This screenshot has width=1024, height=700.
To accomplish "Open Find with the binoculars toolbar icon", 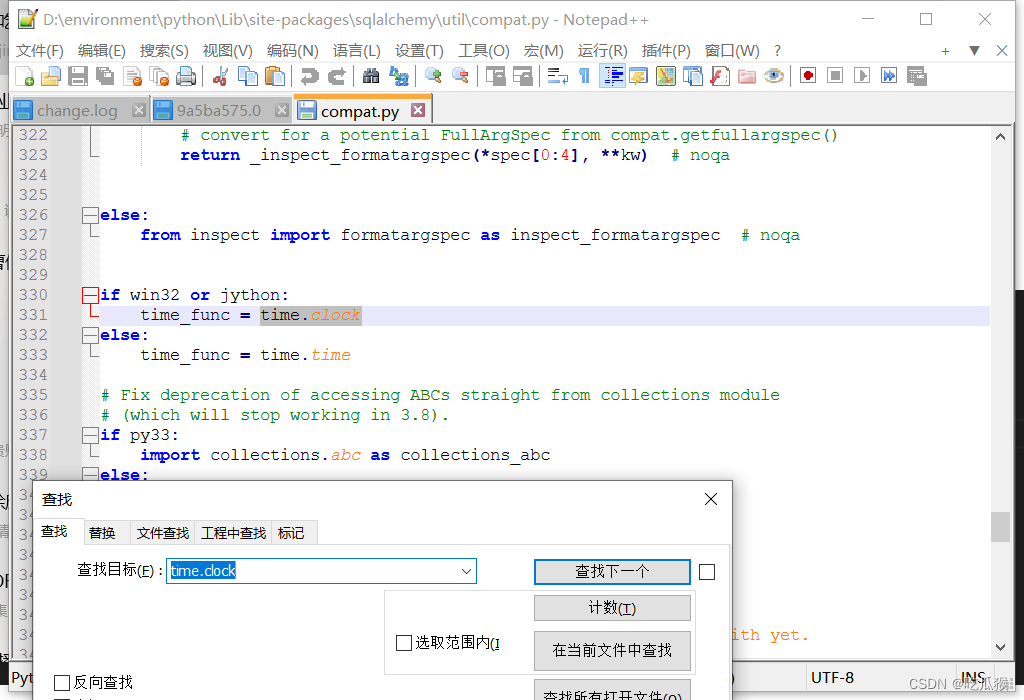I will pos(371,75).
